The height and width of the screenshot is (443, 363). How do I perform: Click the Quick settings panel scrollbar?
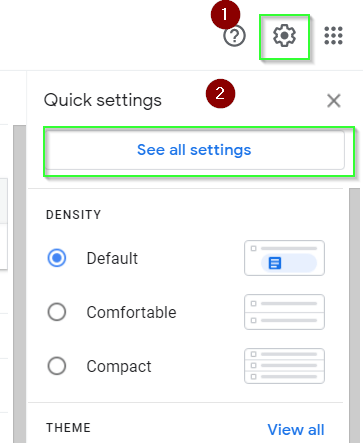tap(354, 315)
